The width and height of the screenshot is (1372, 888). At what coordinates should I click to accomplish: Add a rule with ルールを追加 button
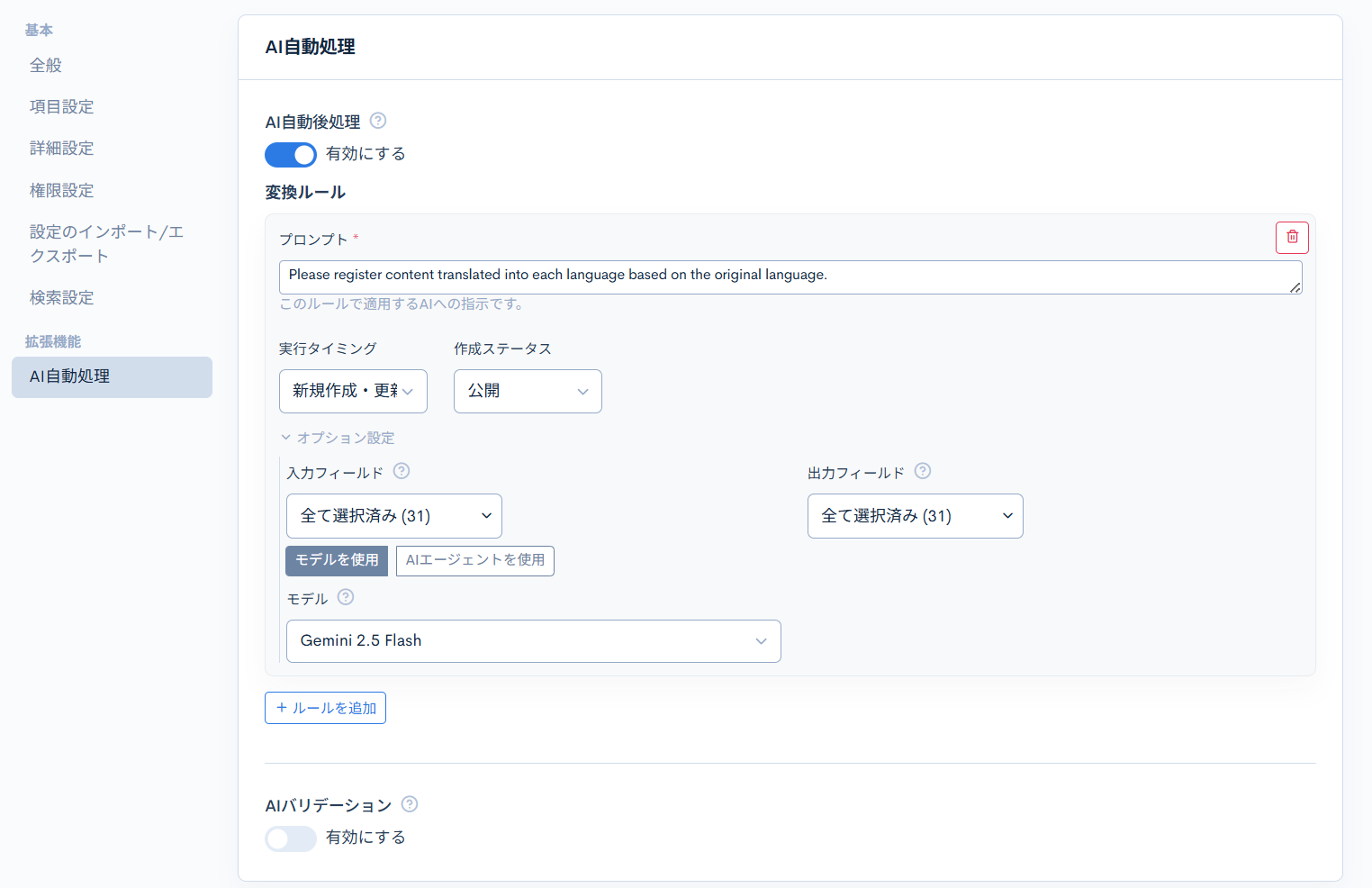(x=325, y=708)
